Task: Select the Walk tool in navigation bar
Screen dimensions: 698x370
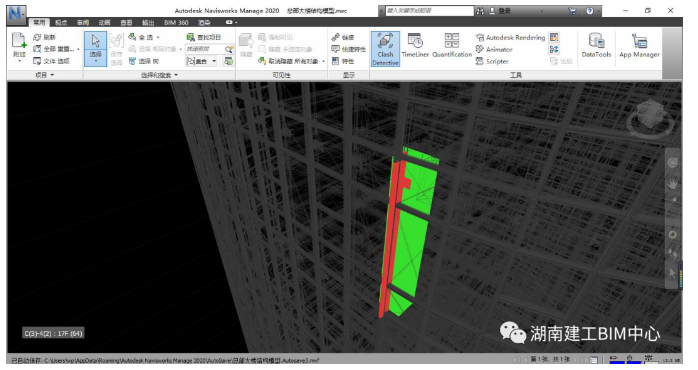Action: click(x=673, y=254)
